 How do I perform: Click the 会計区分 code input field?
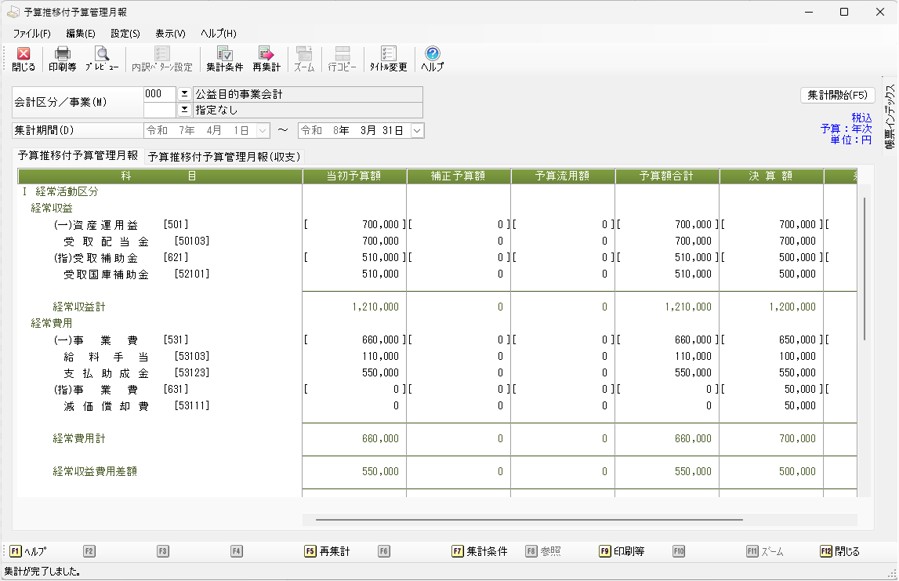(x=159, y=94)
